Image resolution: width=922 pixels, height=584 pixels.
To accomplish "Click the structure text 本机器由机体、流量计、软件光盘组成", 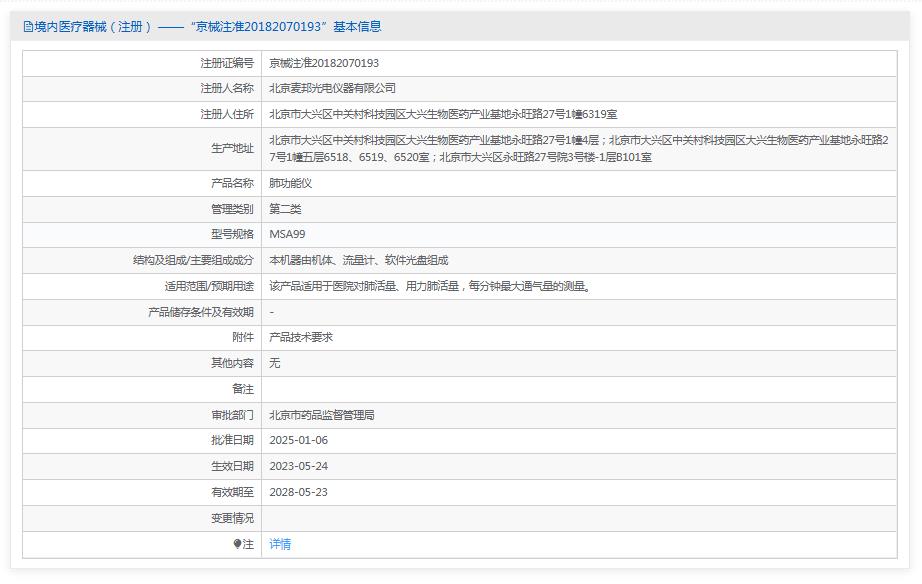I will tap(359, 261).
